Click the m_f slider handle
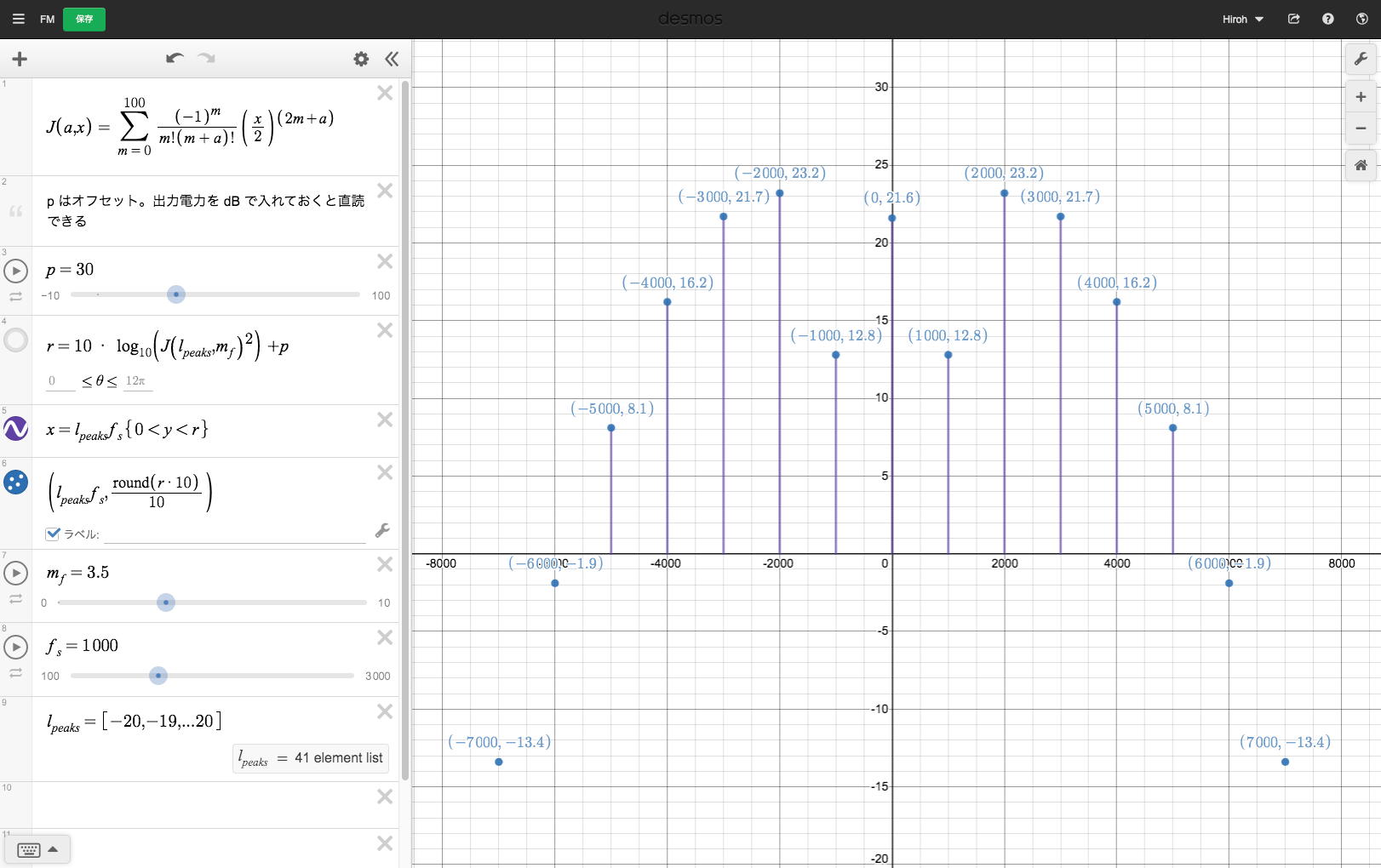1381x868 pixels. [x=166, y=602]
